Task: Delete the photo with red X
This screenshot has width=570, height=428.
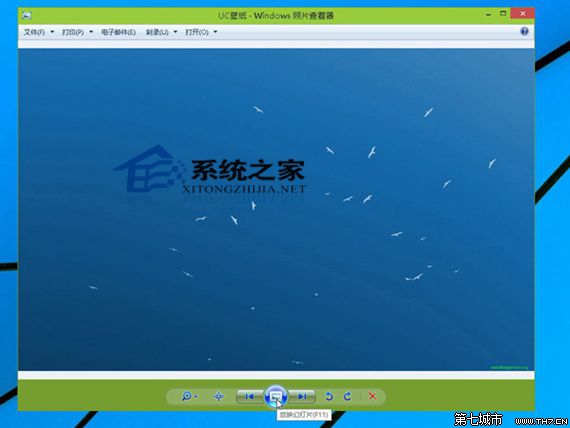Action: [x=372, y=396]
